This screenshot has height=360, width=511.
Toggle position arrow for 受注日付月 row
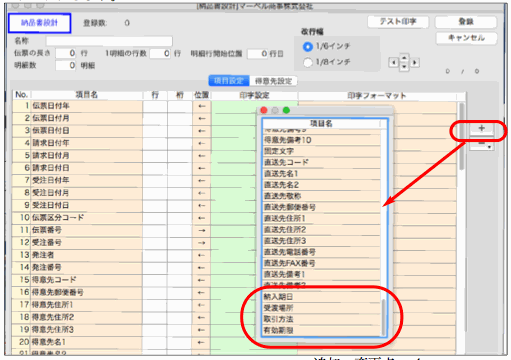click(x=202, y=193)
